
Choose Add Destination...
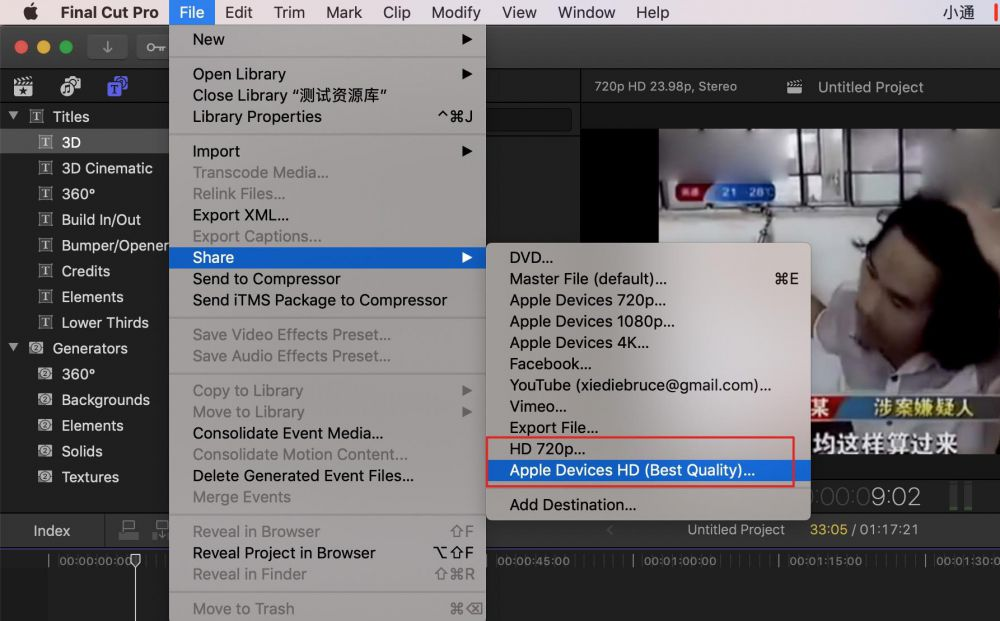[648, 505]
